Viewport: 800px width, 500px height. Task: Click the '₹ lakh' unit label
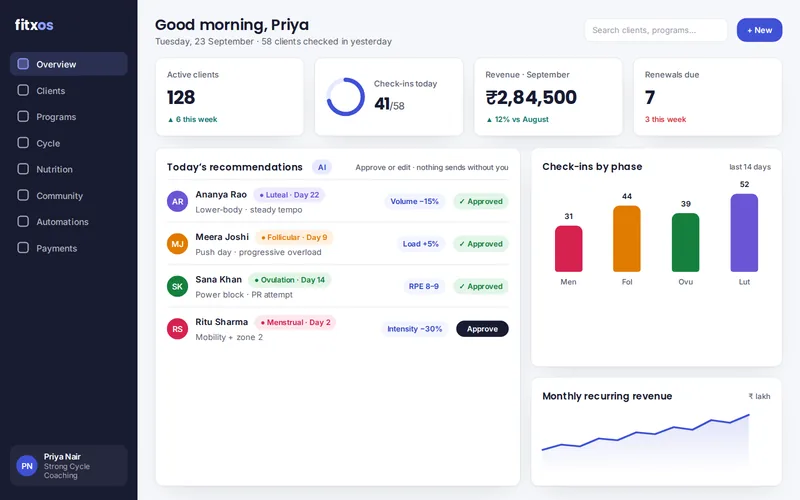(759, 396)
